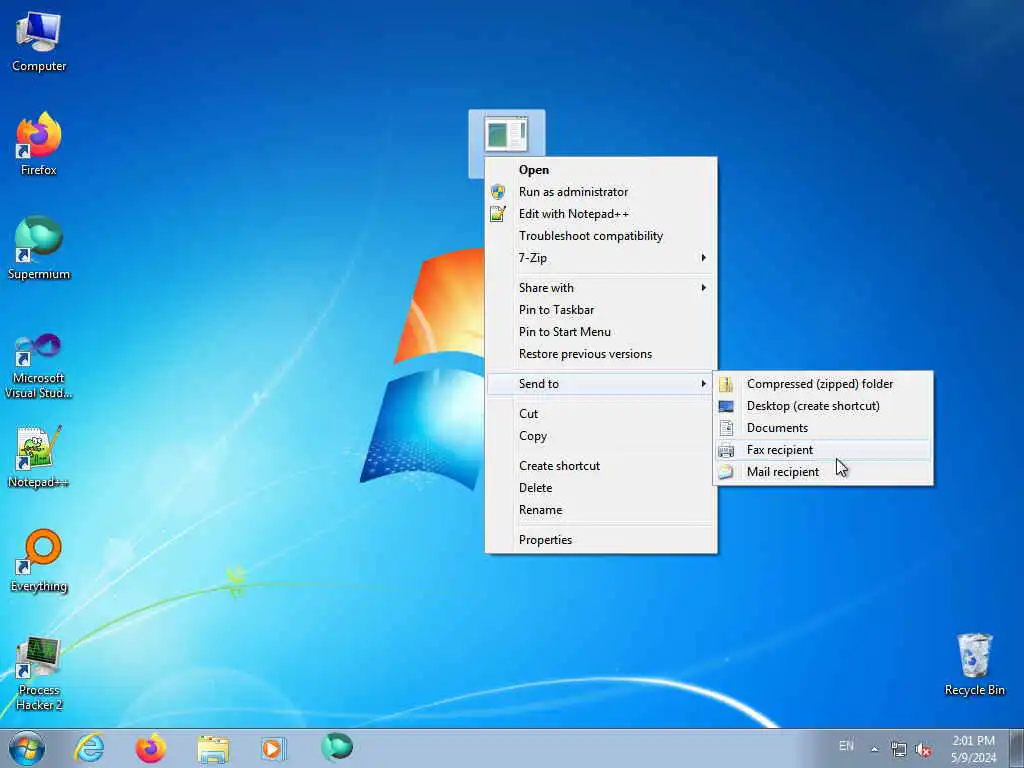Image resolution: width=1024 pixels, height=768 pixels.
Task: Choose Copy from the context menu
Action: click(x=601, y=436)
